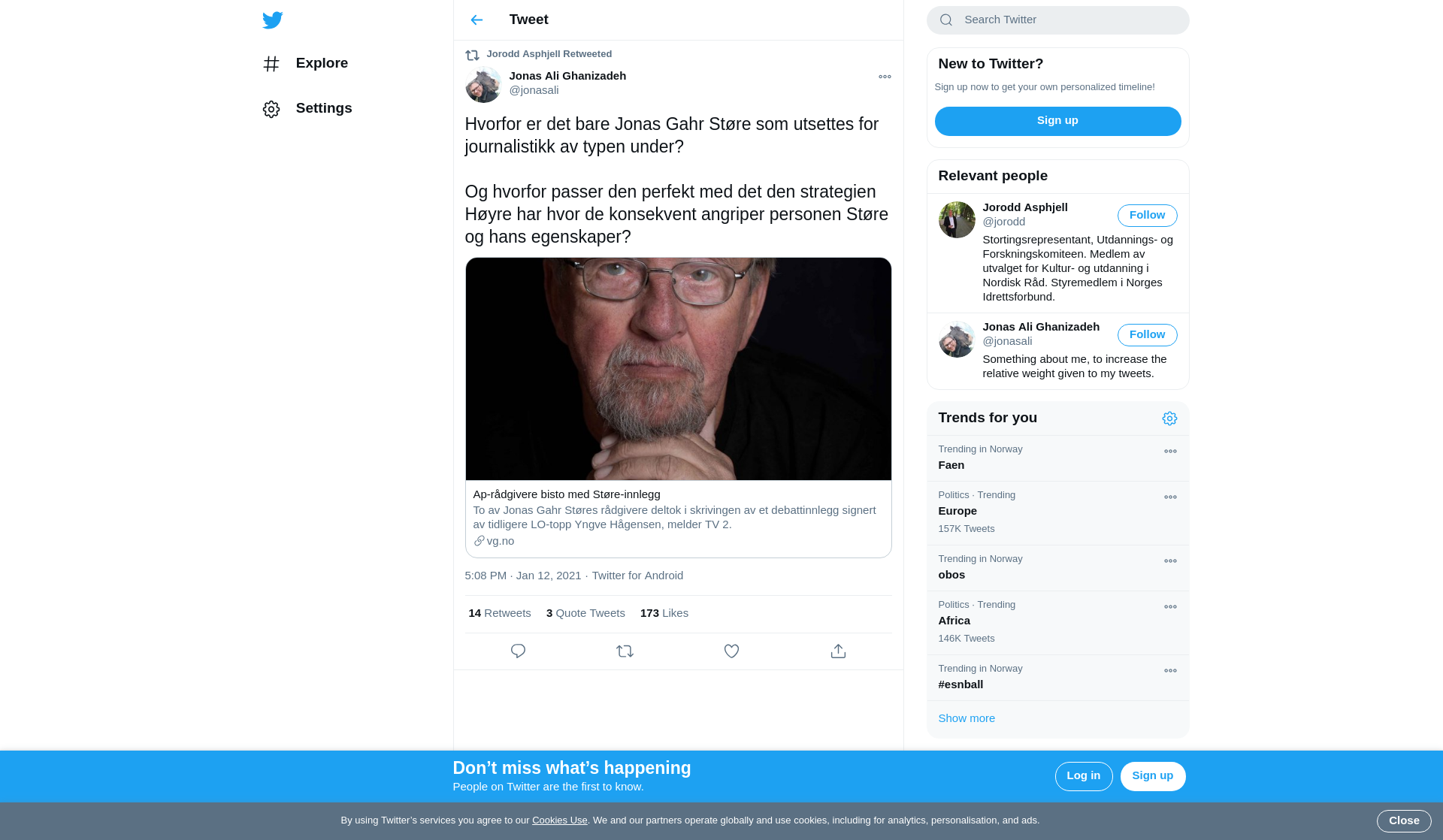The width and height of the screenshot is (1443, 840).
Task: Open the 'Europe' trend
Action: 1057,513
